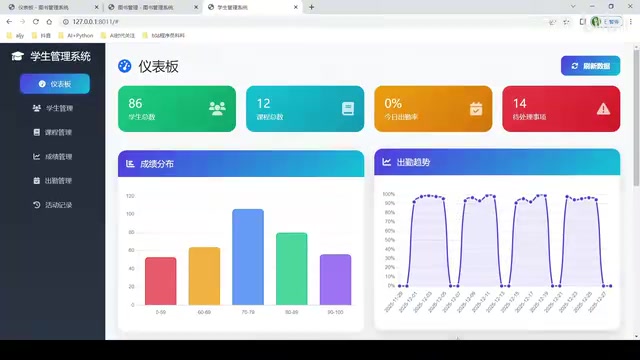
Task: Click the browser home icon
Action: (x=49, y=22)
